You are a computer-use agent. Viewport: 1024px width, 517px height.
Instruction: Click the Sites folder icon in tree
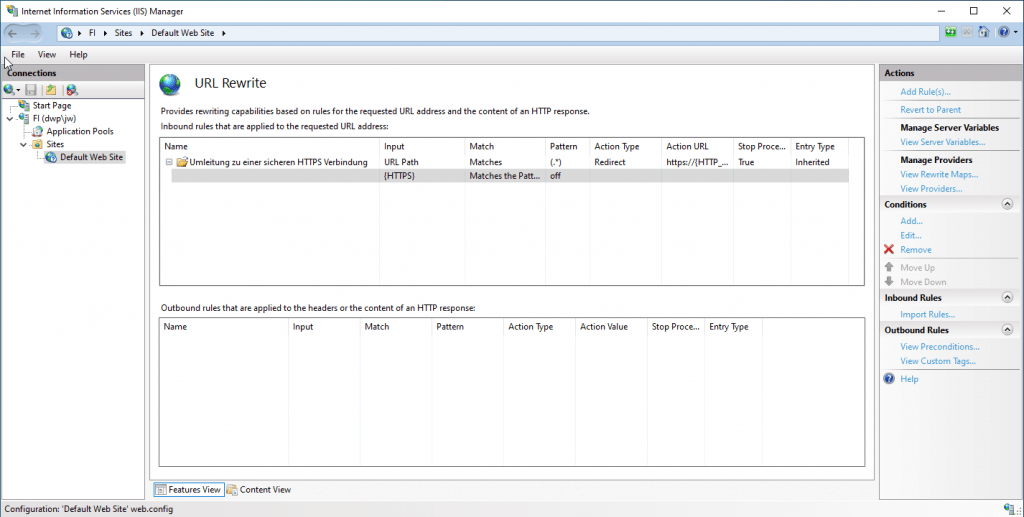tap(38, 144)
